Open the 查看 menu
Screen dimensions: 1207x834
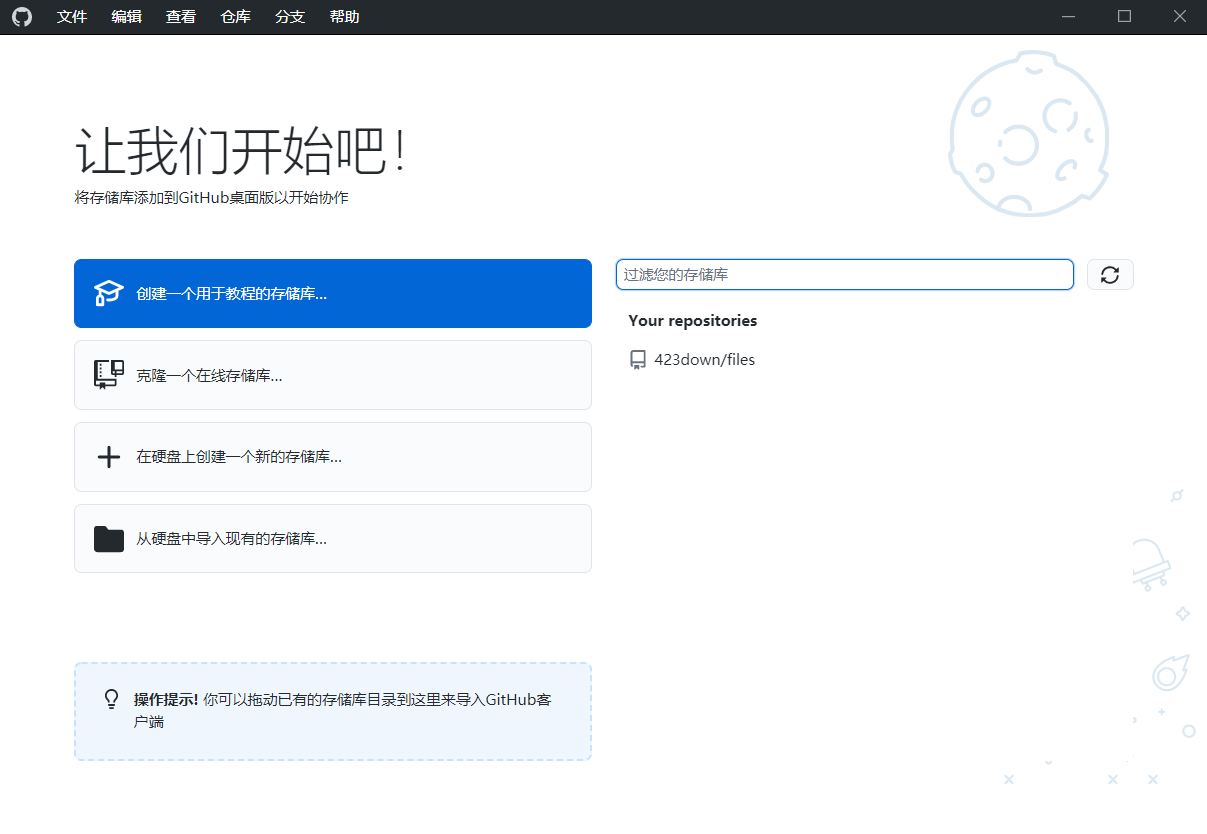tap(180, 17)
